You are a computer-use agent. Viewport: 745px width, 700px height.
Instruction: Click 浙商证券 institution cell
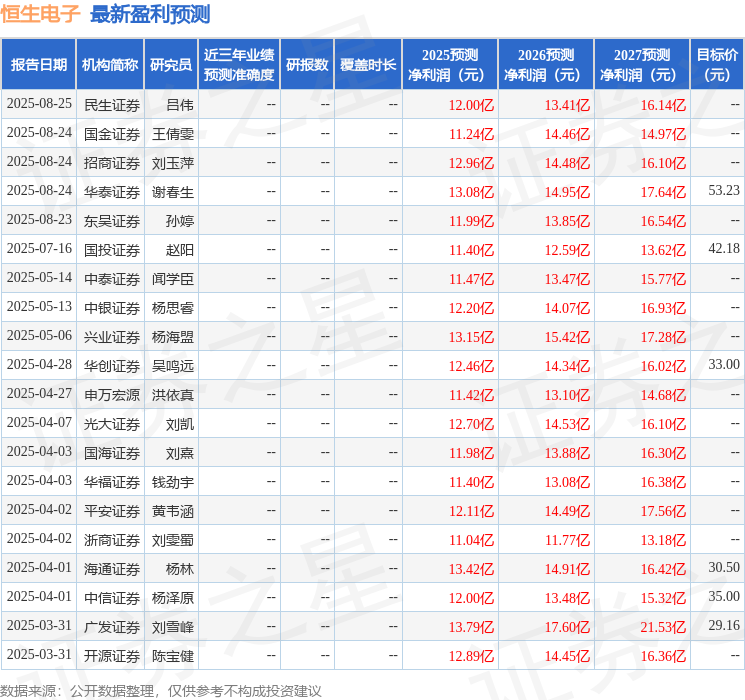point(112,540)
